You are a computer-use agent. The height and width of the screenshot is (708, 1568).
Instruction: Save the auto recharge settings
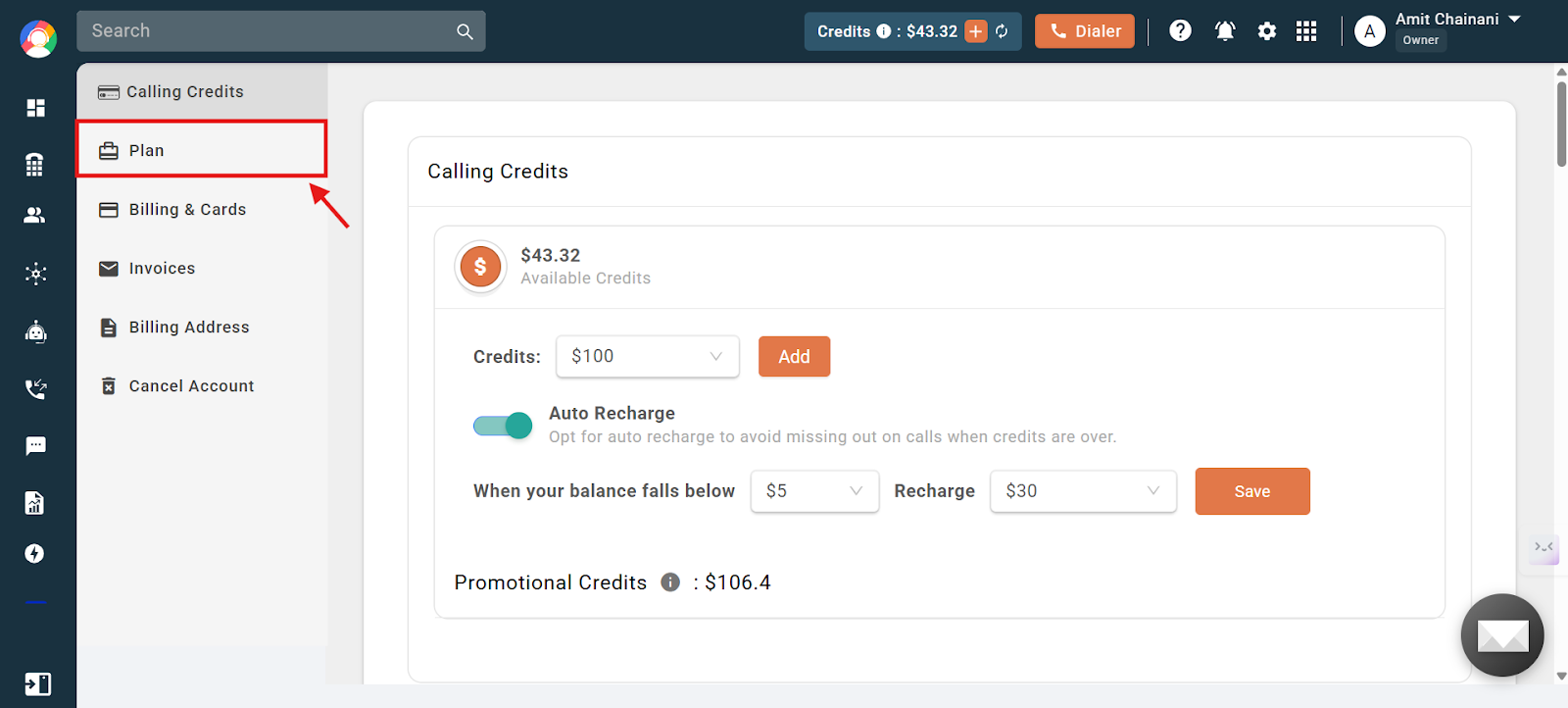[1252, 491]
